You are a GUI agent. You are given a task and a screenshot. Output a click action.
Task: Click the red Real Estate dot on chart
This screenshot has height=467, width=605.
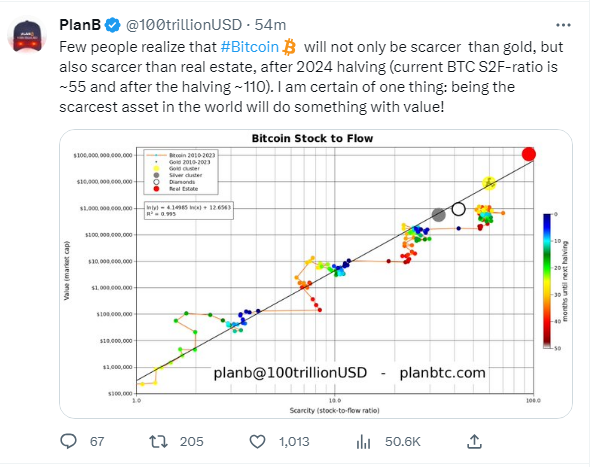click(529, 154)
